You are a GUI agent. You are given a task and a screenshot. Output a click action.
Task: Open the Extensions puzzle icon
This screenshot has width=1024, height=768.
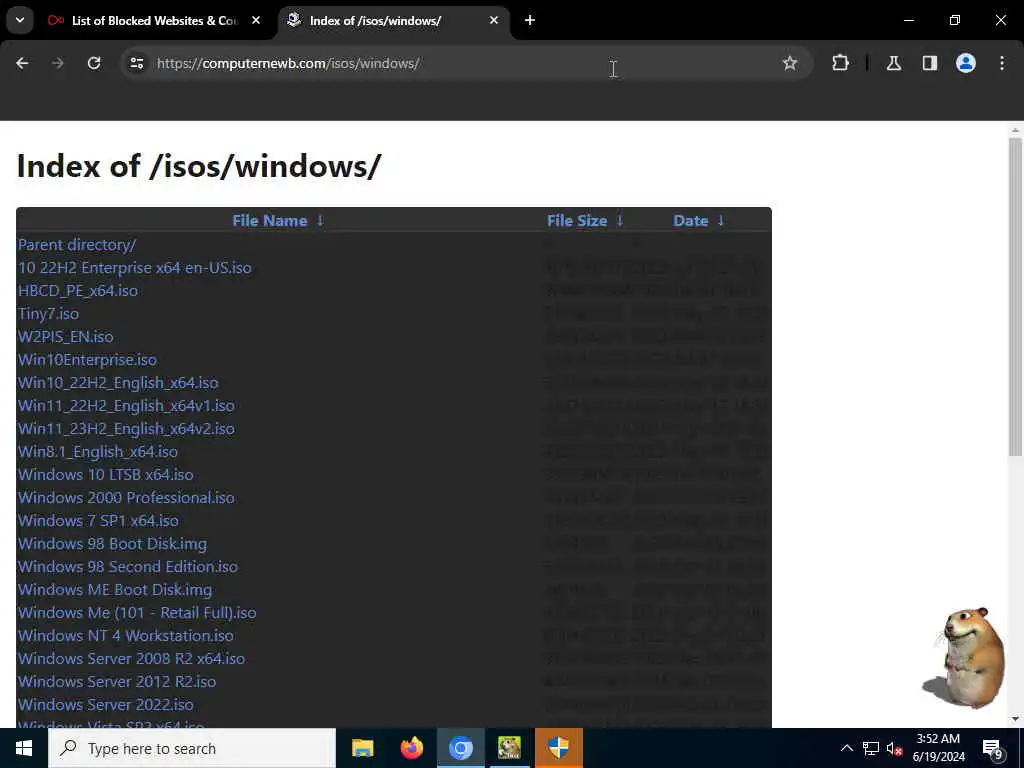(x=840, y=63)
